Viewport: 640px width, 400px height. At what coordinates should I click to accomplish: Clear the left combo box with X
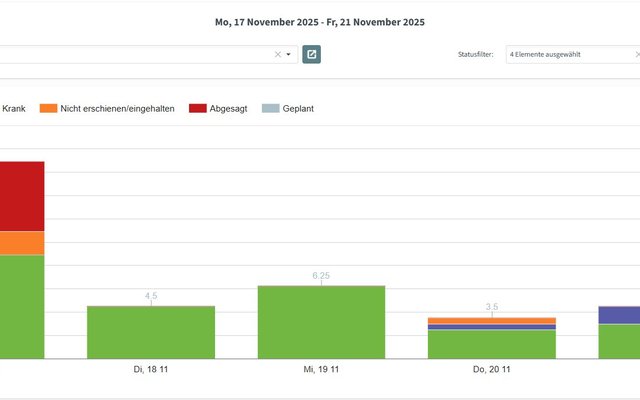pyautogui.click(x=278, y=54)
